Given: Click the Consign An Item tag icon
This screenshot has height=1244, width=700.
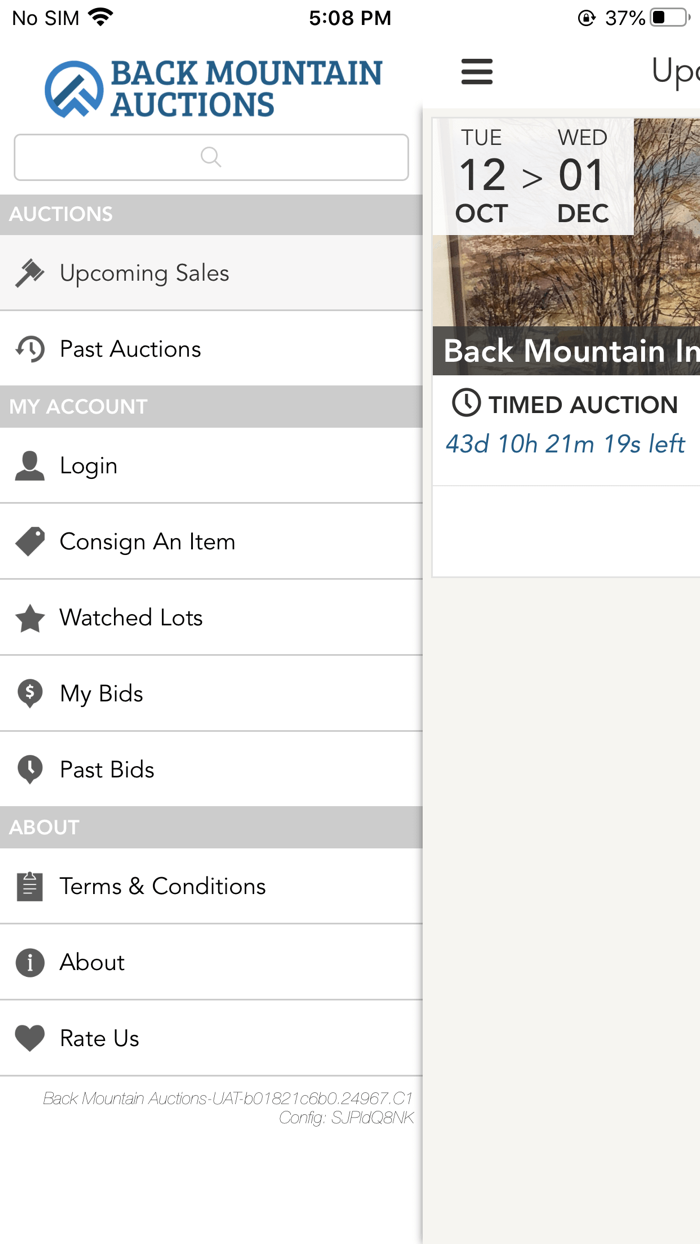Looking at the screenshot, I should (30, 541).
